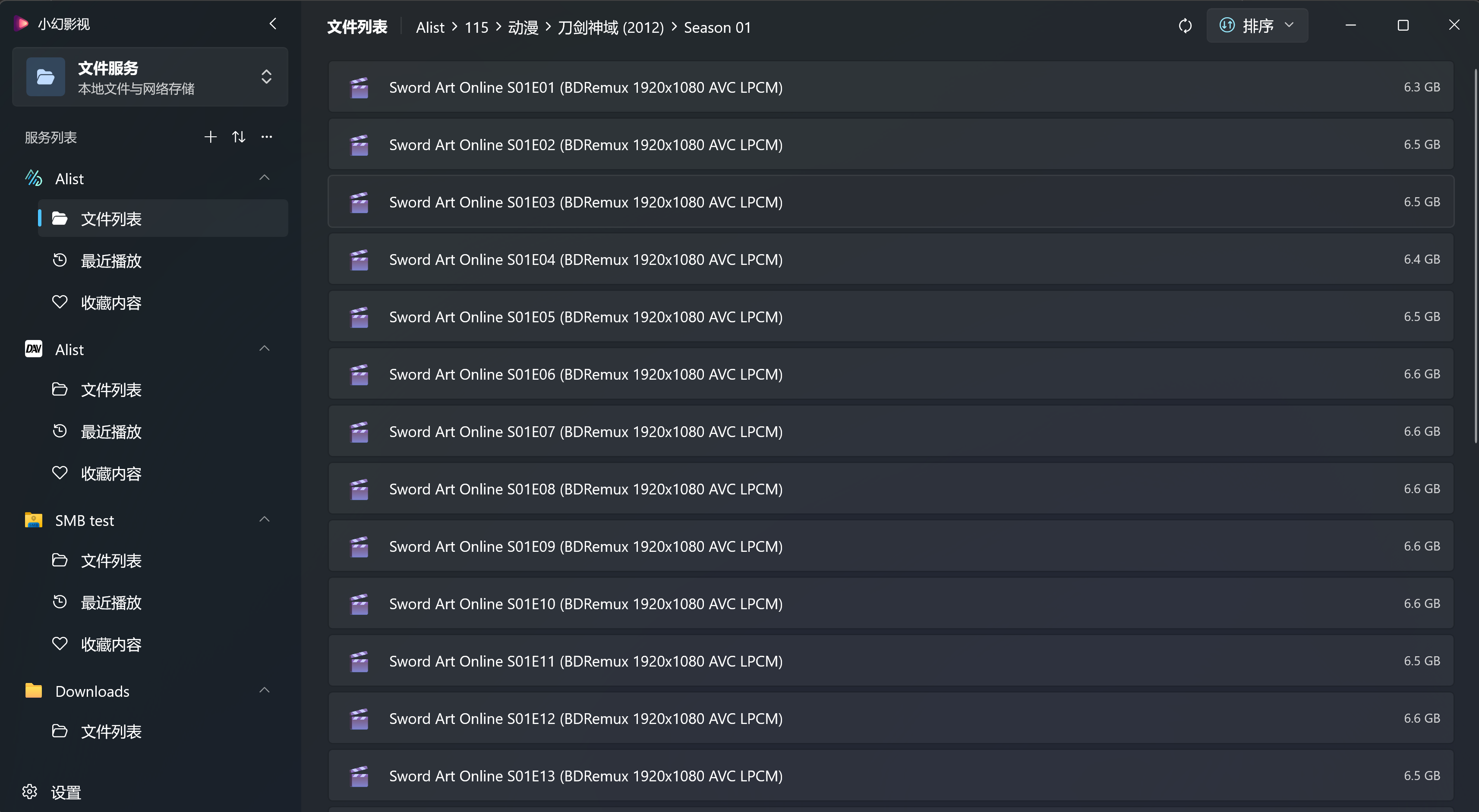The height and width of the screenshot is (812, 1479).
Task: Collapse the WebDAV Alist service group
Action: (x=265, y=349)
